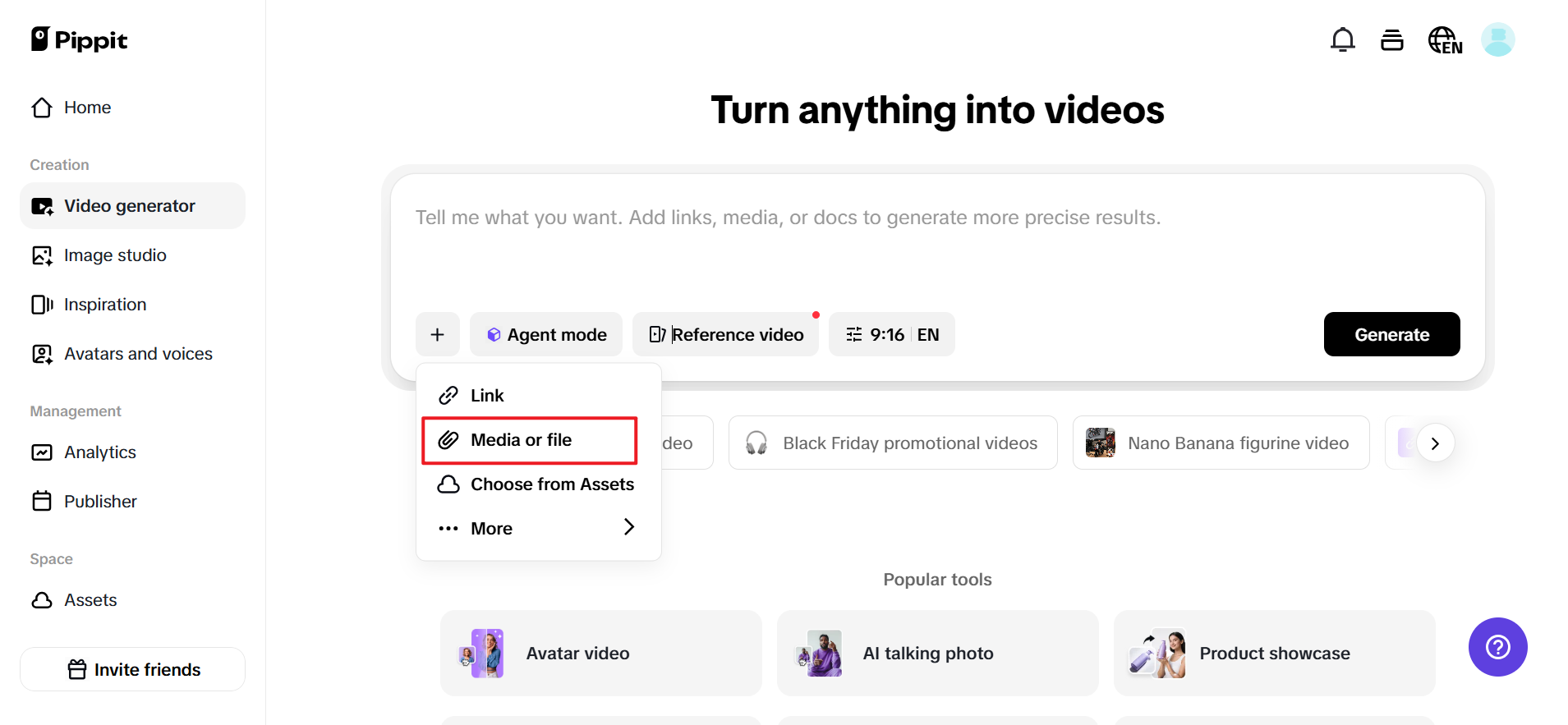Open the AI talking photo tool

pyautogui.click(x=938, y=653)
